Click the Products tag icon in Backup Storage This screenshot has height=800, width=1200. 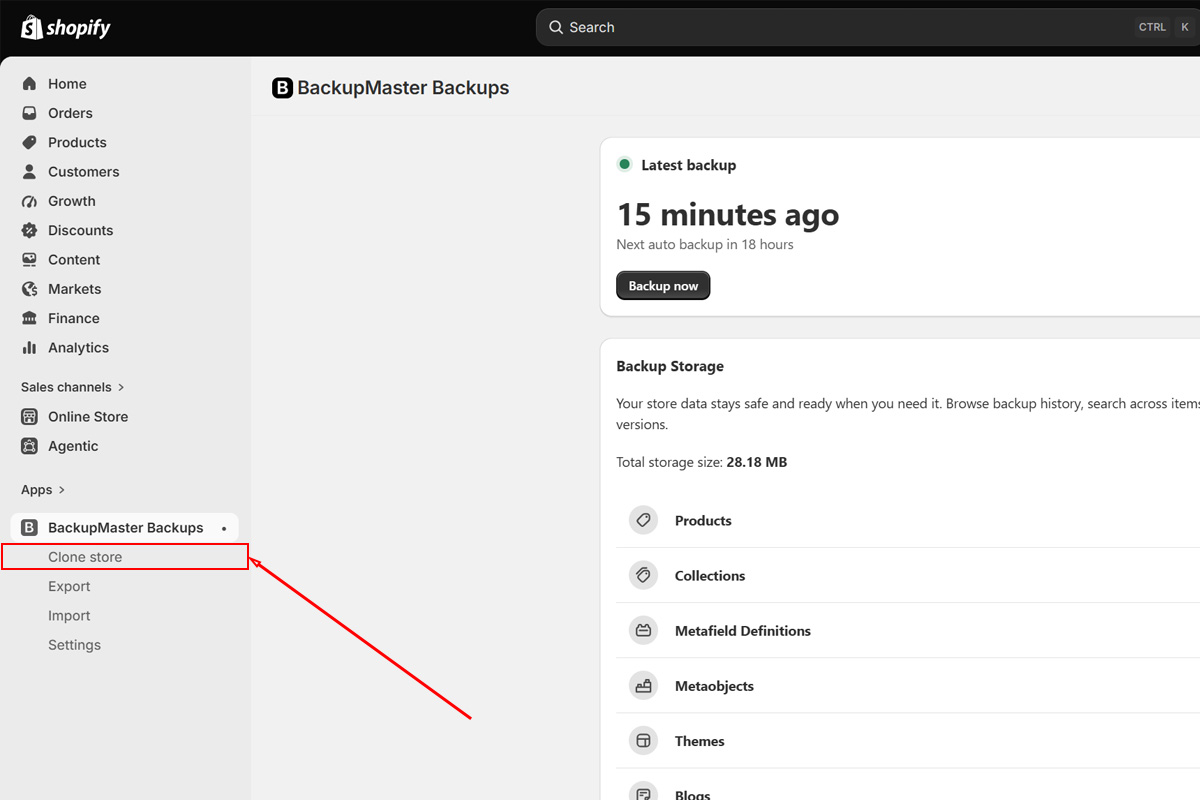pyautogui.click(x=643, y=521)
